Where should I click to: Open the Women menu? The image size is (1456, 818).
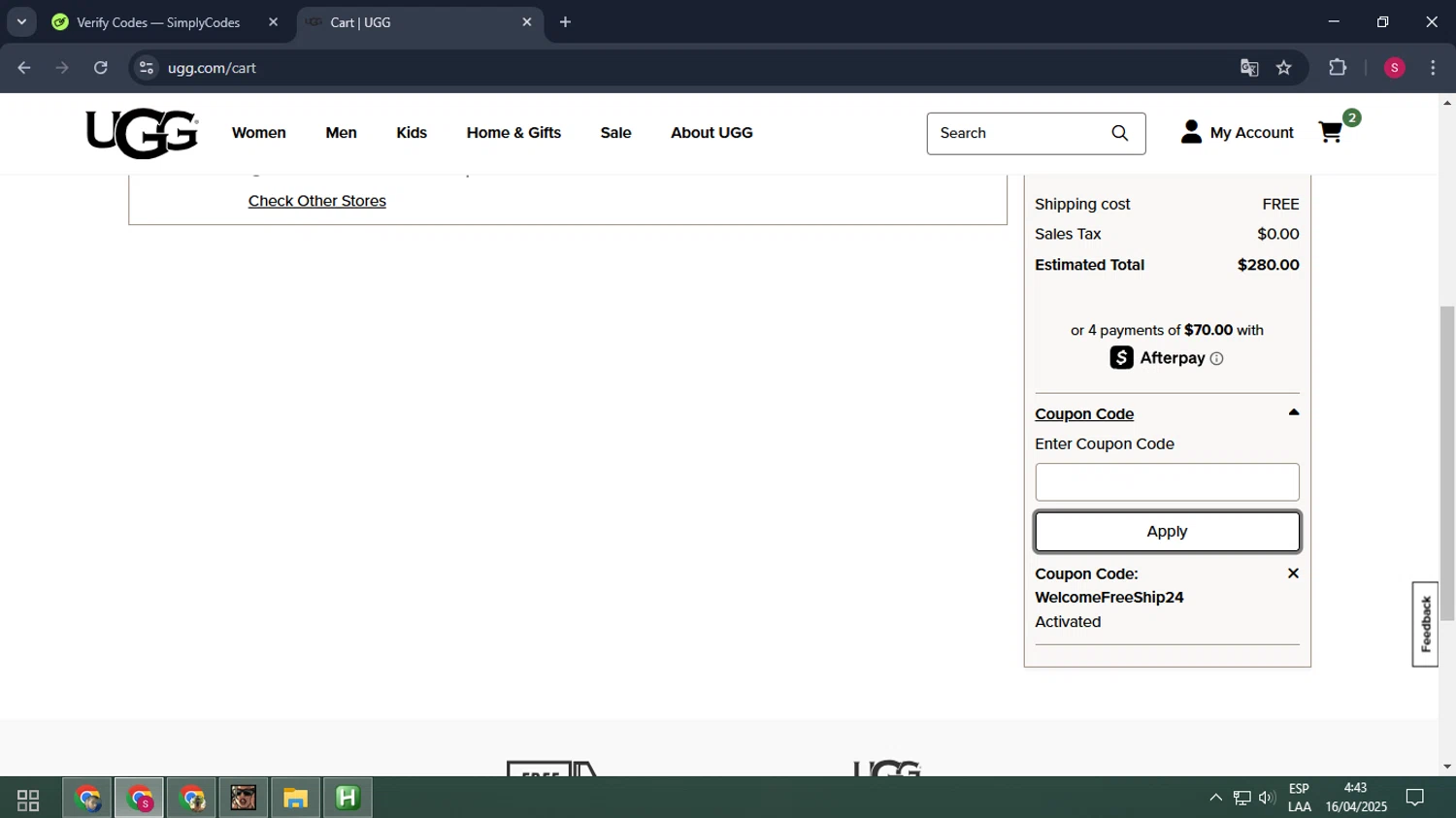coord(259,133)
